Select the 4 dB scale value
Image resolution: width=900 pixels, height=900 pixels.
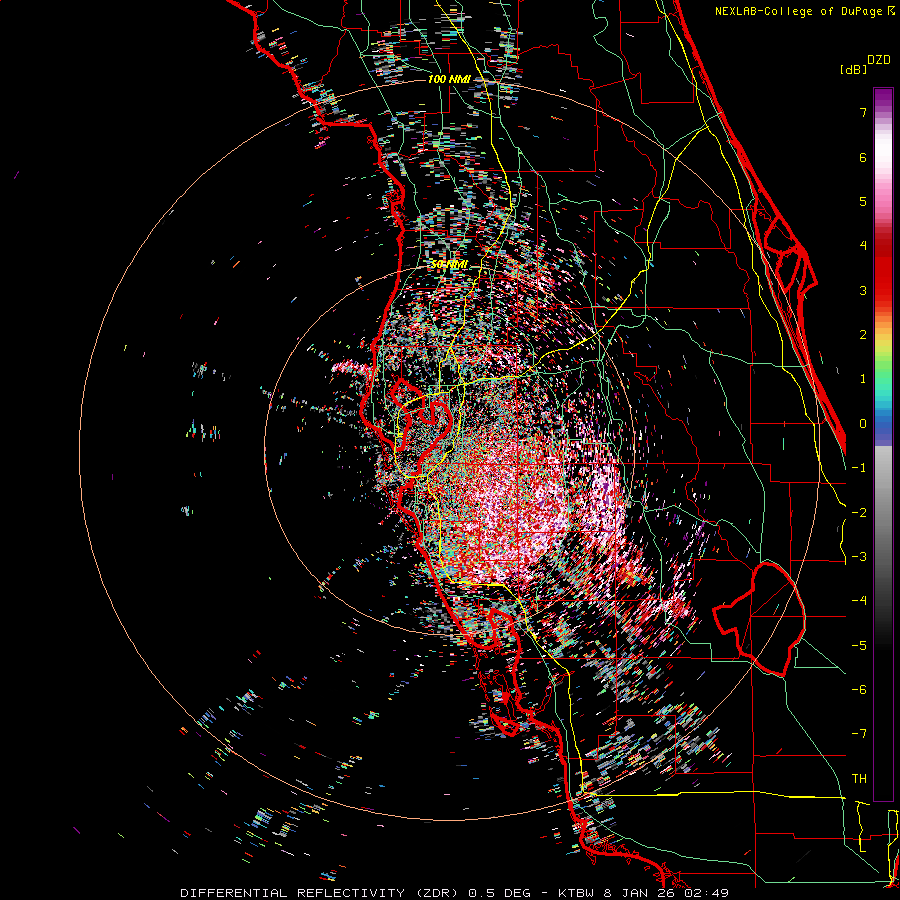[x=863, y=246]
